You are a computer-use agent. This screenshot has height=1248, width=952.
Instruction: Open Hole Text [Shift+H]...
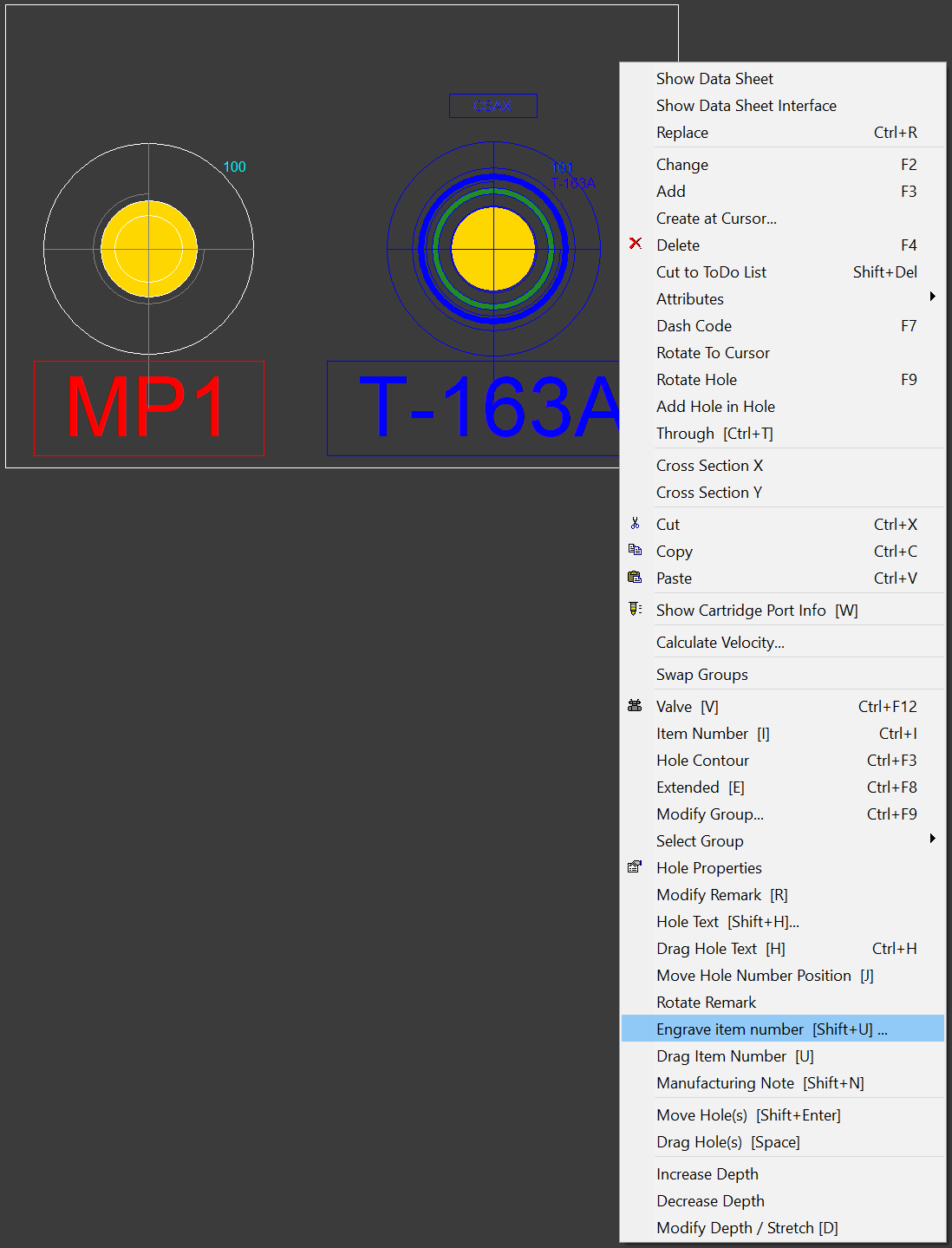pyautogui.click(x=783, y=922)
